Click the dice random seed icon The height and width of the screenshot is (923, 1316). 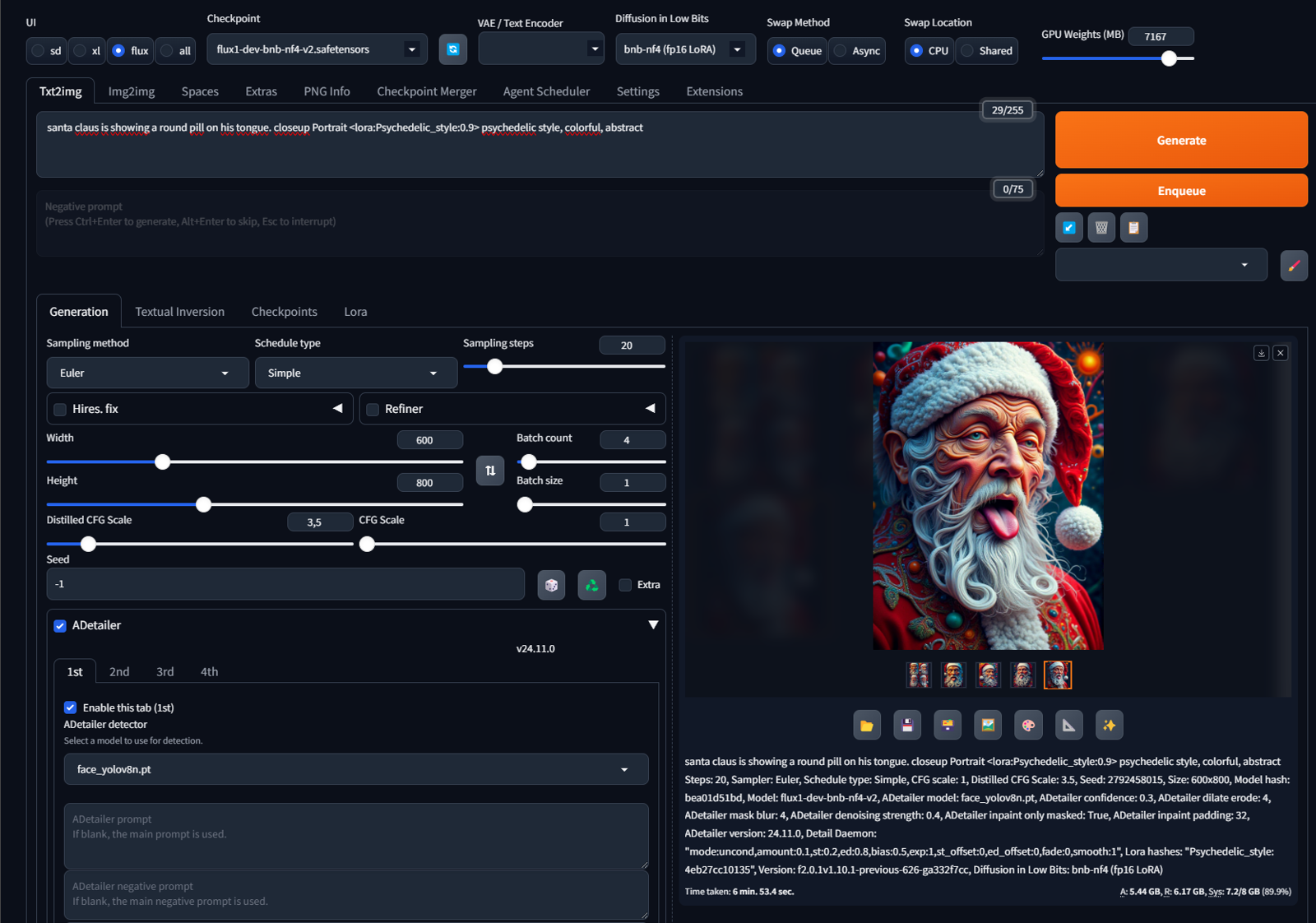point(551,585)
